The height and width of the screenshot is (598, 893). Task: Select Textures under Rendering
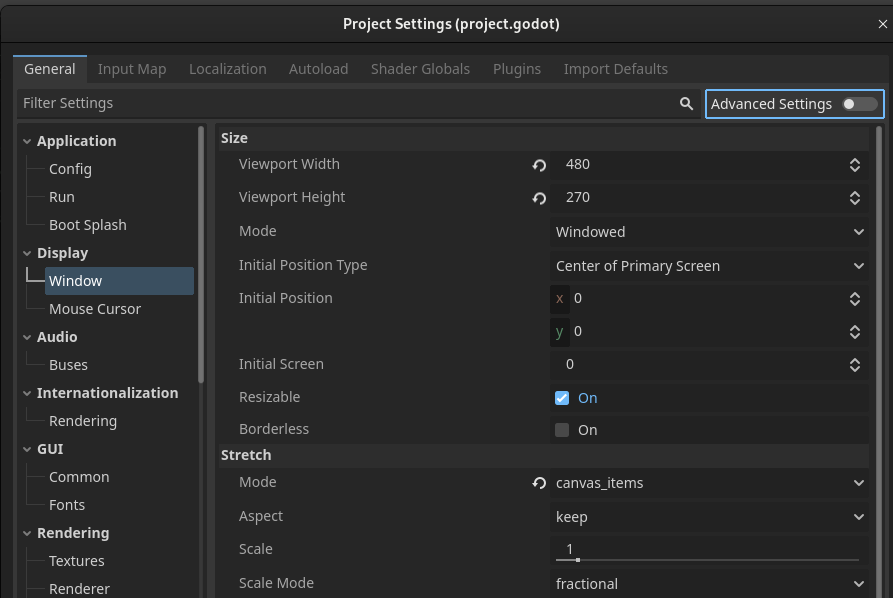tap(76, 561)
